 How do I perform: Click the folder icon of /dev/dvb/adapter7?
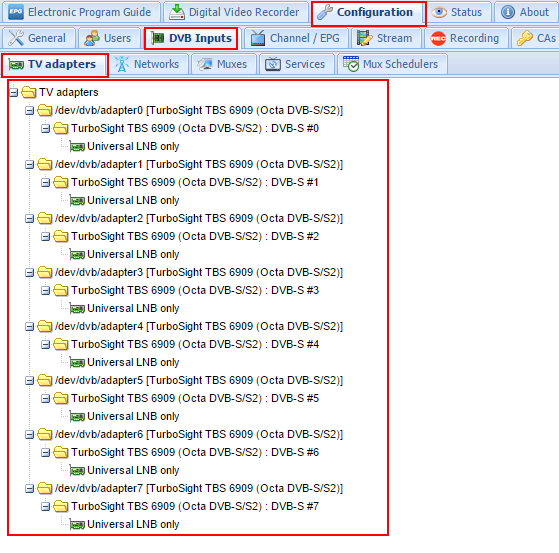pyautogui.click(x=45, y=488)
